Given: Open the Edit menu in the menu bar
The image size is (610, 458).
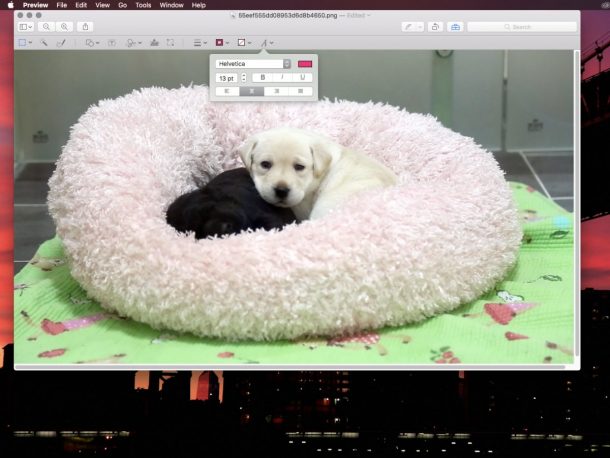Looking at the screenshot, I should point(81,5).
